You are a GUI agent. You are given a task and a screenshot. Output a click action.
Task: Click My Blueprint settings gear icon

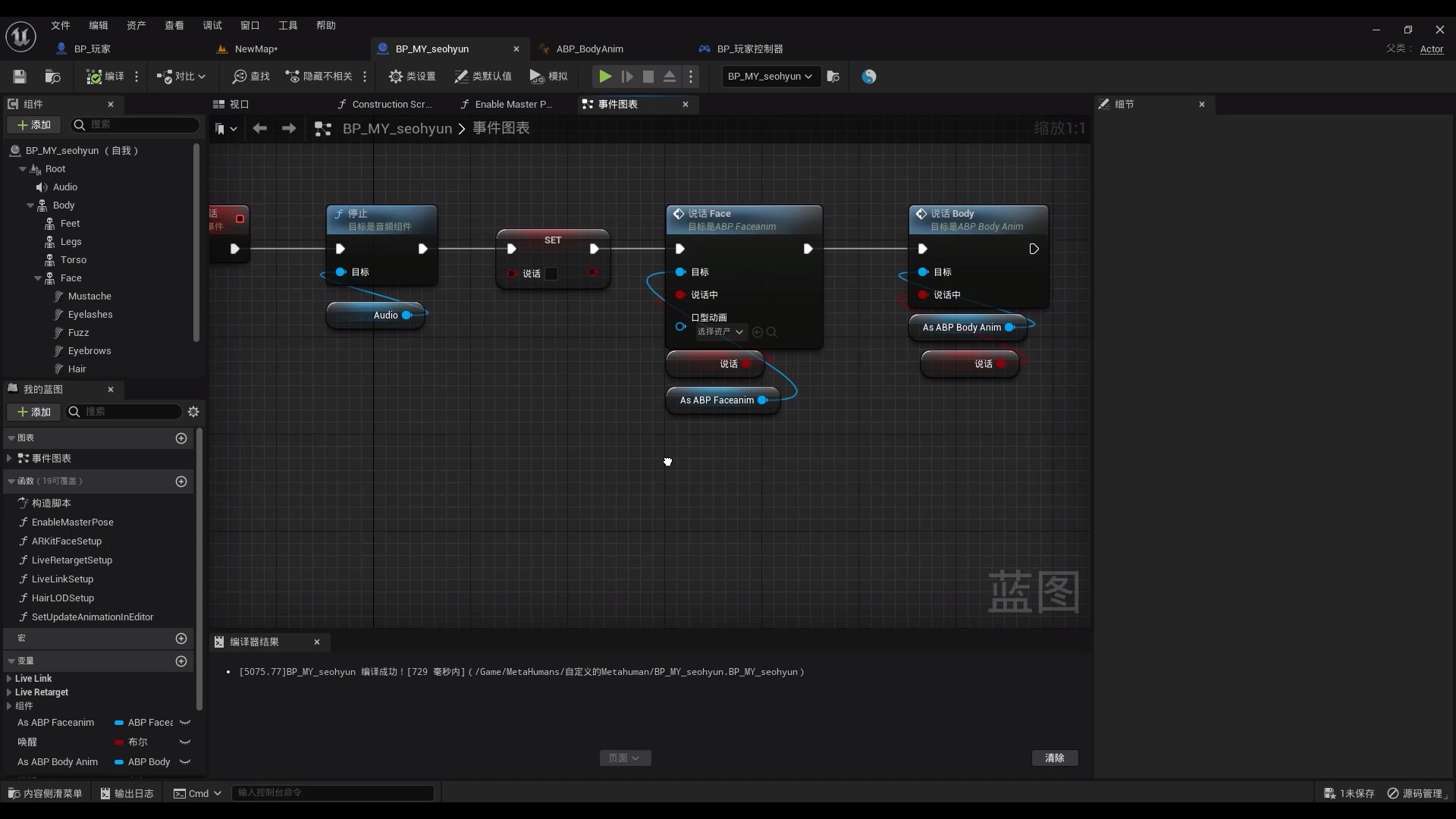pyautogui.click(x=193, y=412)
